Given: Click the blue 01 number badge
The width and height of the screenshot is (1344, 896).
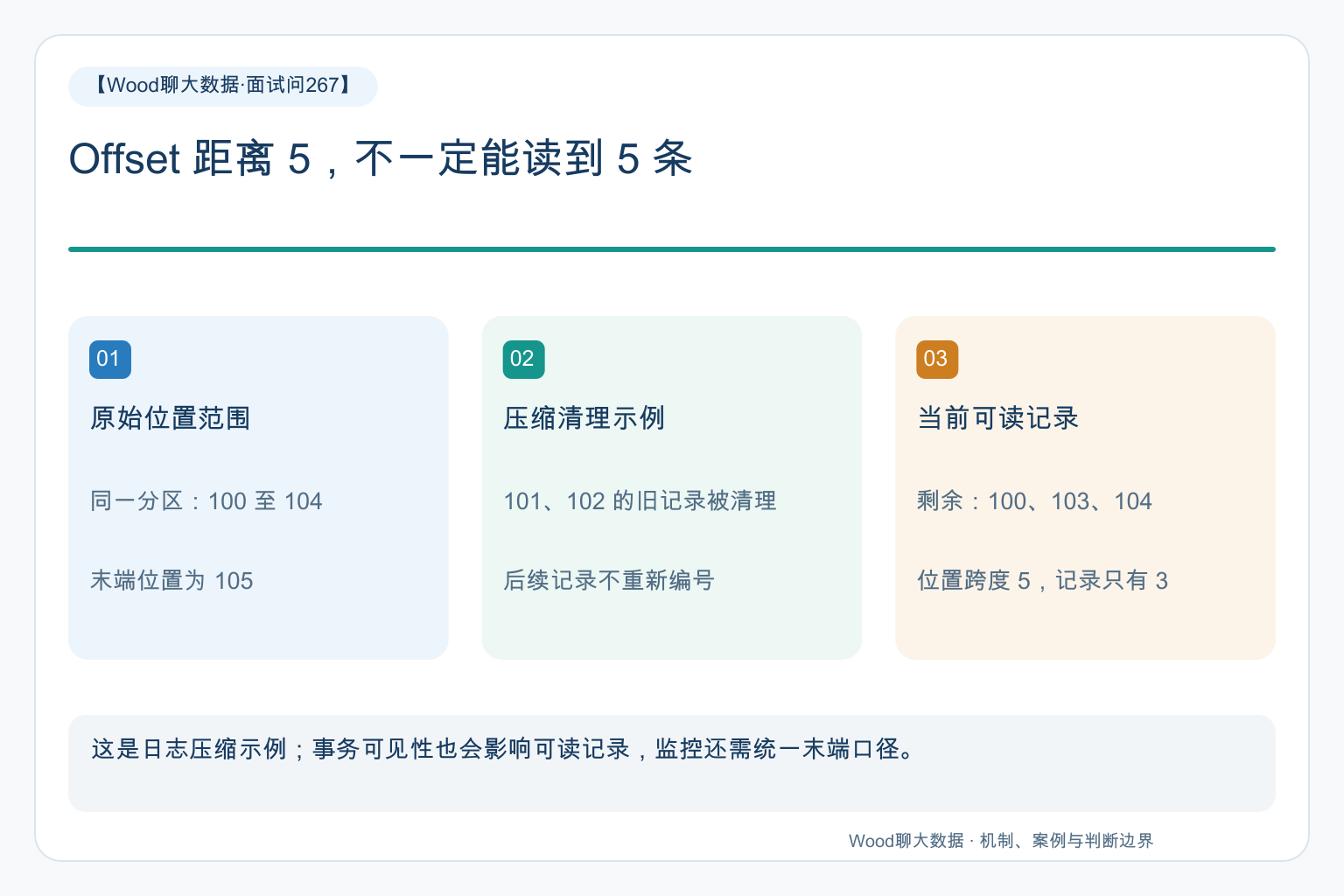Looking at the screenshot, I should click(x=110, y=360).
